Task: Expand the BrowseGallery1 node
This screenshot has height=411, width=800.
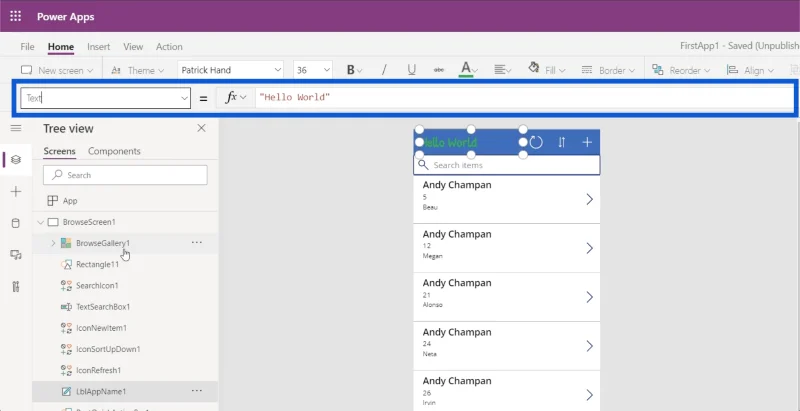Action: pyautogui.click(x=53, y=243)
